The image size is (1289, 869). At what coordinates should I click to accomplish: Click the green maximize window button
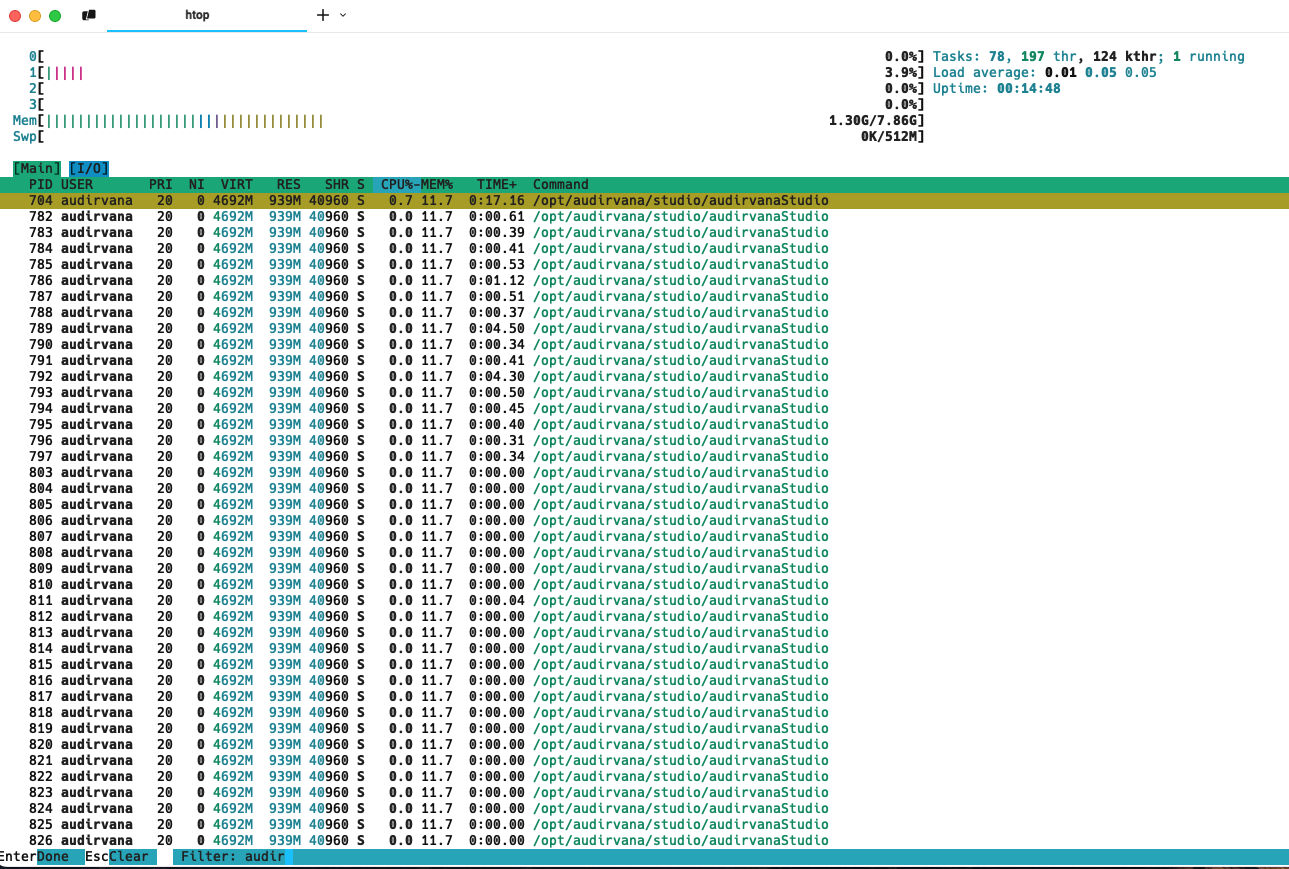point(55,15)
